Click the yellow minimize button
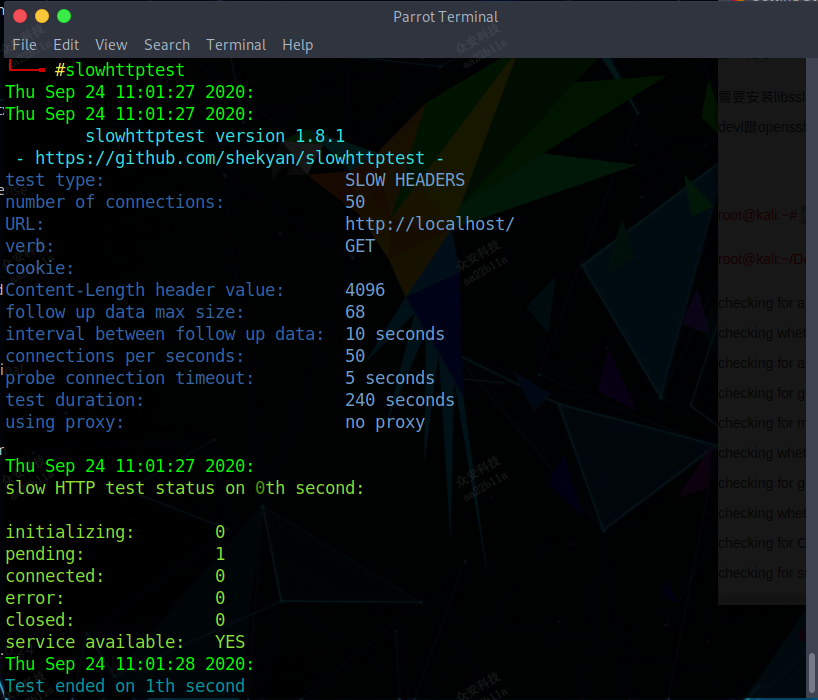The height and width of the screenshot is (700, 818). click(40, 16)
